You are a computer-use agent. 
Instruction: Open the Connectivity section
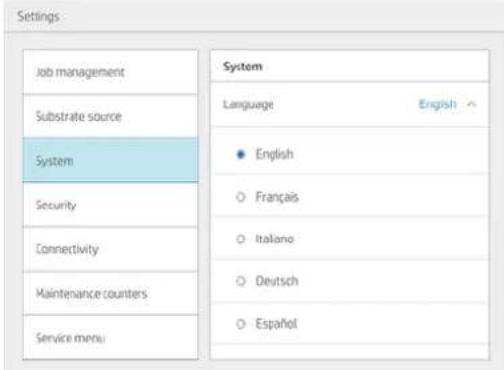click(x=110, y=249)
